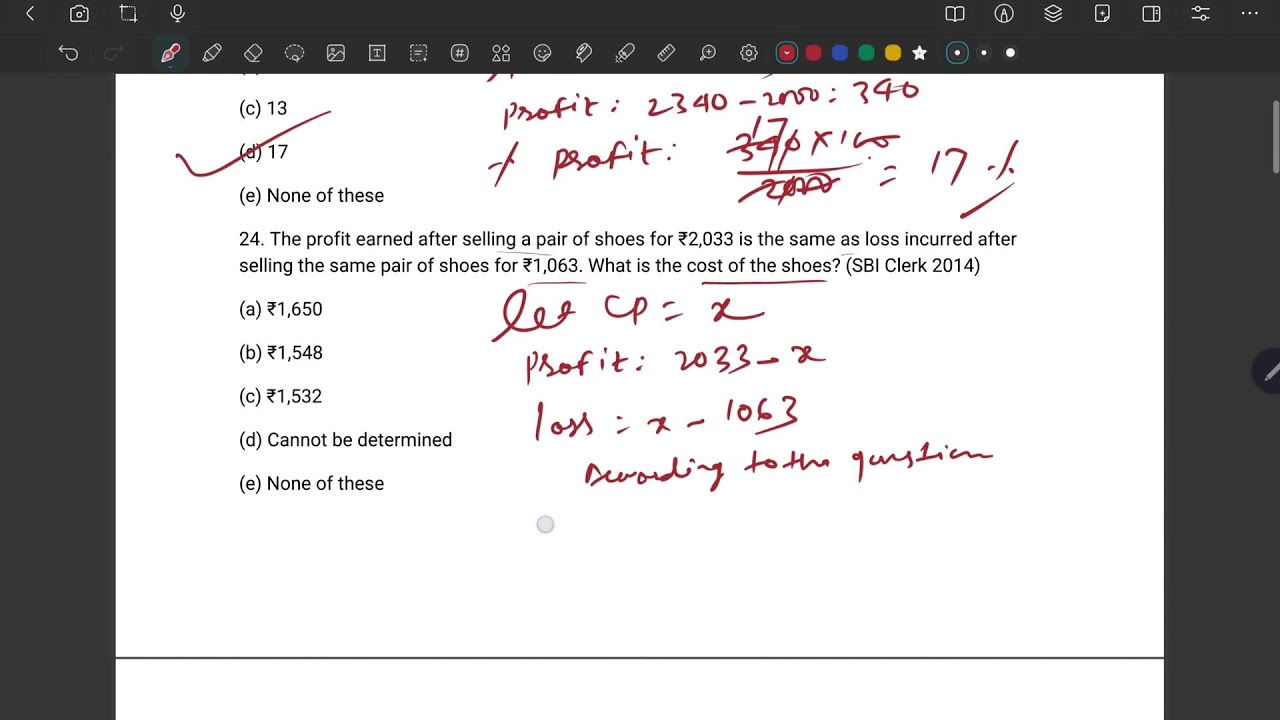Select the tape tool

pos(584,53)
